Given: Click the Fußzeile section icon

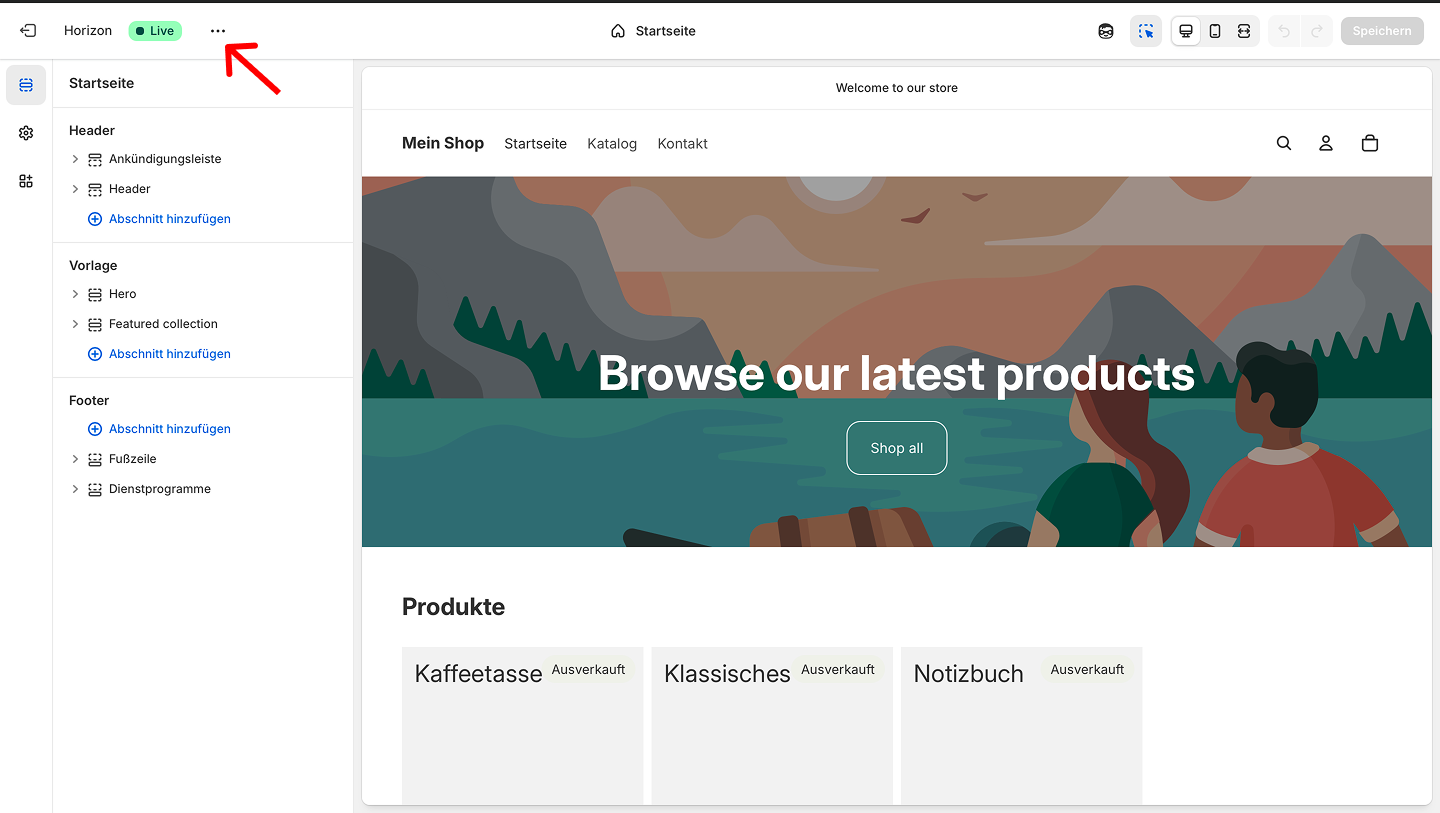Looking at the screenshot, I should pos(95,459).
